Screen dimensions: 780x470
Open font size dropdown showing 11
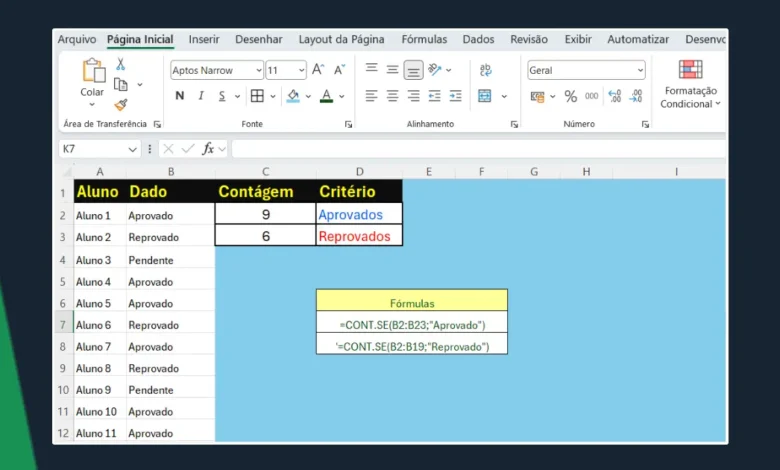[x=301, y=71]
